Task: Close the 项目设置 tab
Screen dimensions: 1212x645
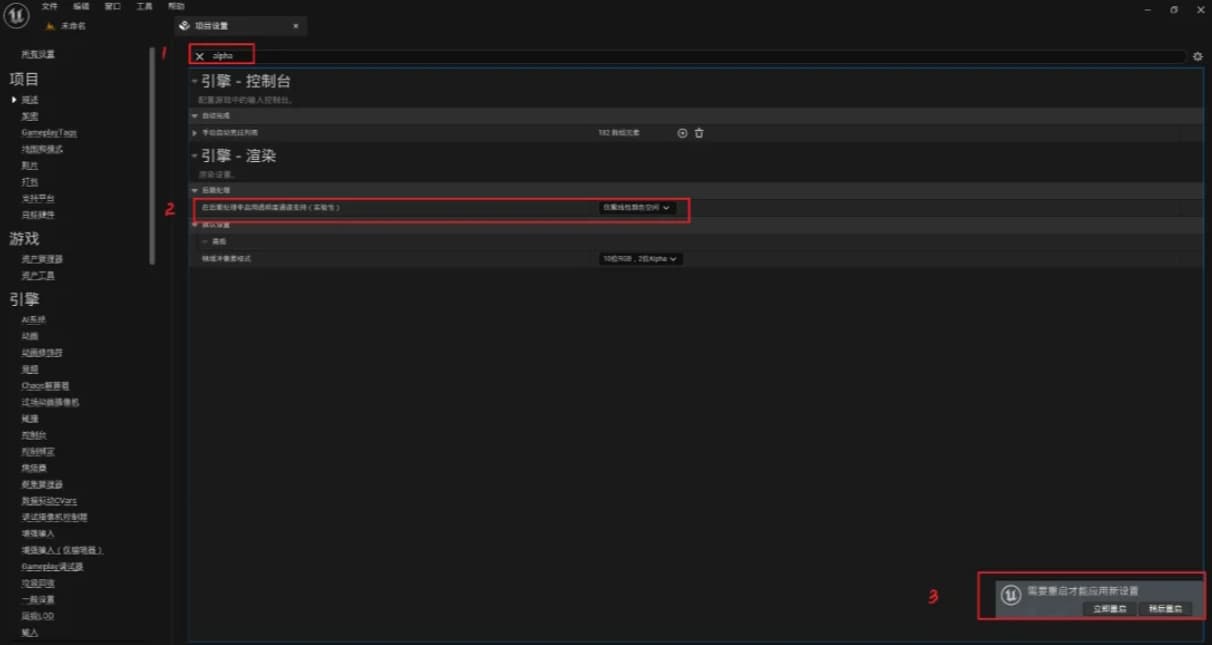Action: [295, 26]
